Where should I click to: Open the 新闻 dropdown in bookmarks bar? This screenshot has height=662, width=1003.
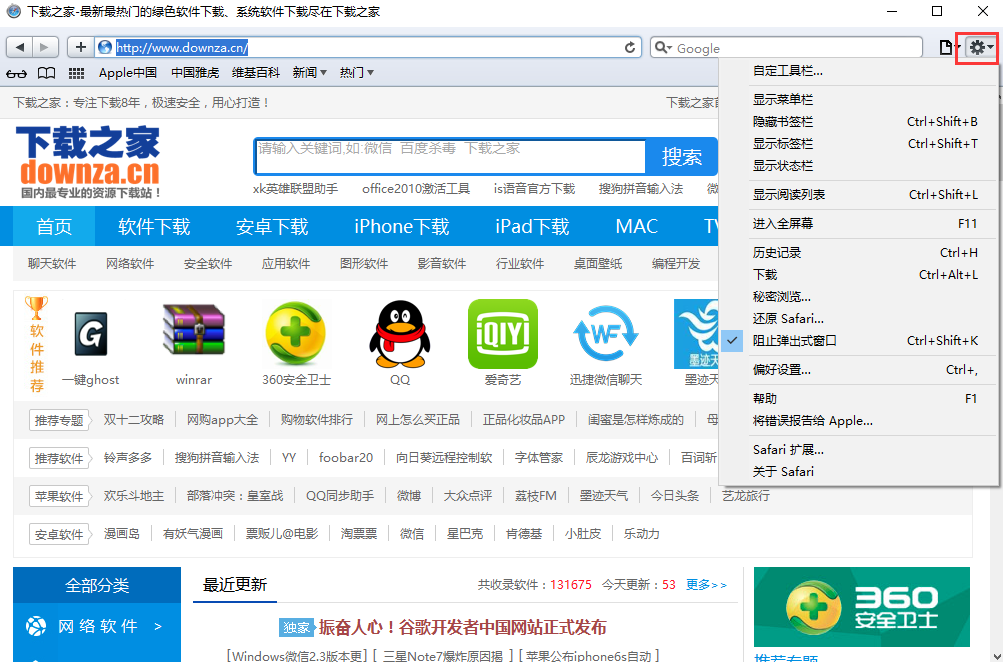coord(307,72)
